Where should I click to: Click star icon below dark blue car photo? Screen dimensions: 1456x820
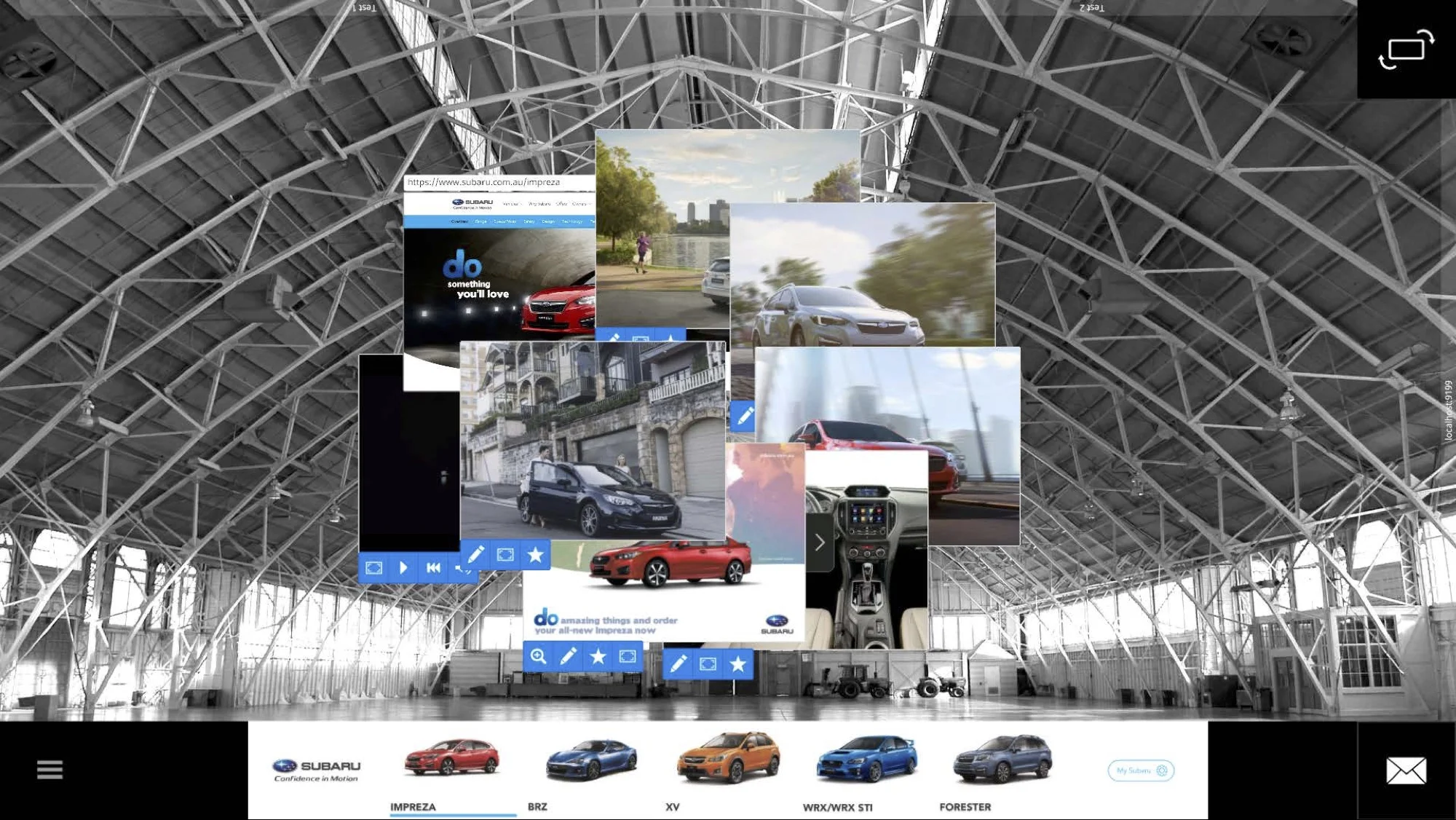pyautogui.click(x=535, y=555)
